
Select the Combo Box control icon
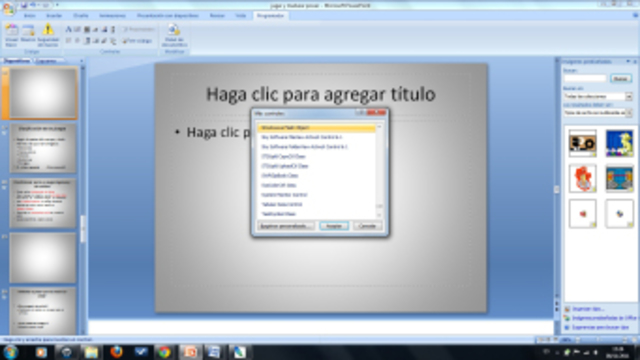click(x=87, y=41)
